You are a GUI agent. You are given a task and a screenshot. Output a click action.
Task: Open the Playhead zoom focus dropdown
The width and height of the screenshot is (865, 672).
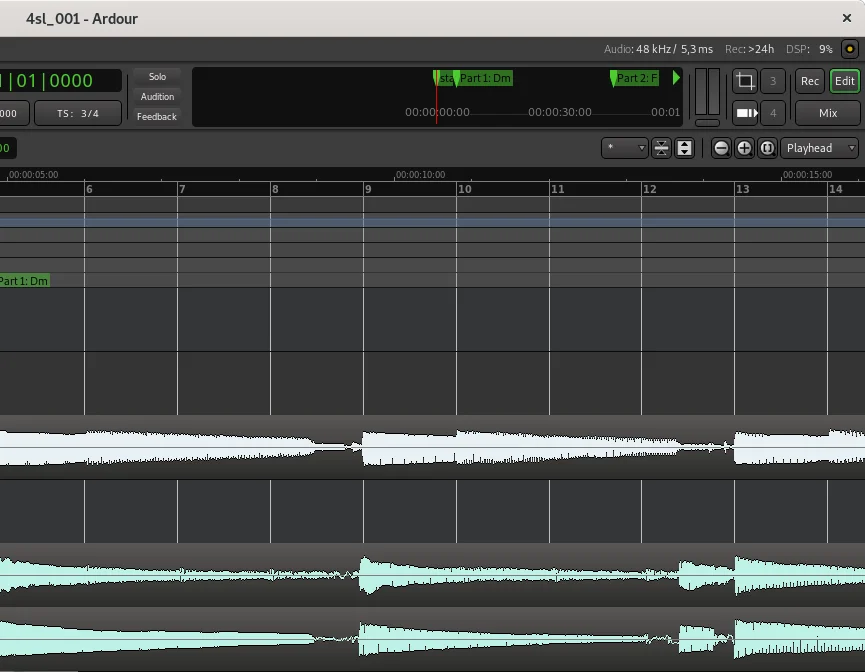coord(819,148)
